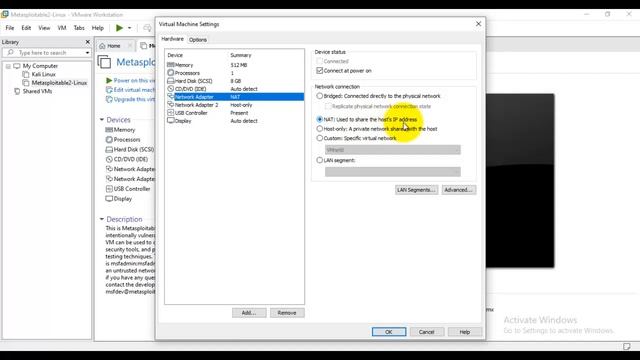Click the search magnifier icon in Library

tap(10, 53)
